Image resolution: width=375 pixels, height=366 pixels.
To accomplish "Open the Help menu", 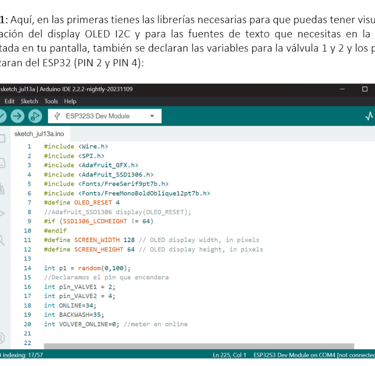I will [x=70, y=101].
